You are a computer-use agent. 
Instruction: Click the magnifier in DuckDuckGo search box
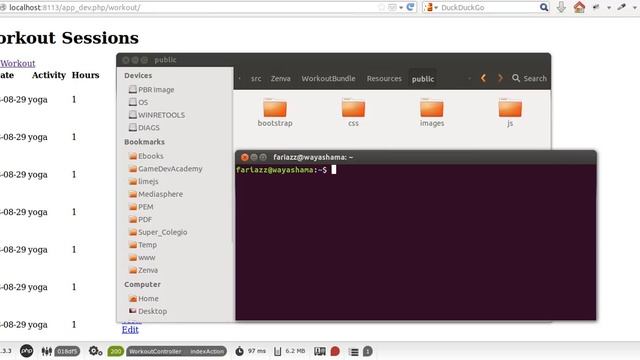(544, 7)
